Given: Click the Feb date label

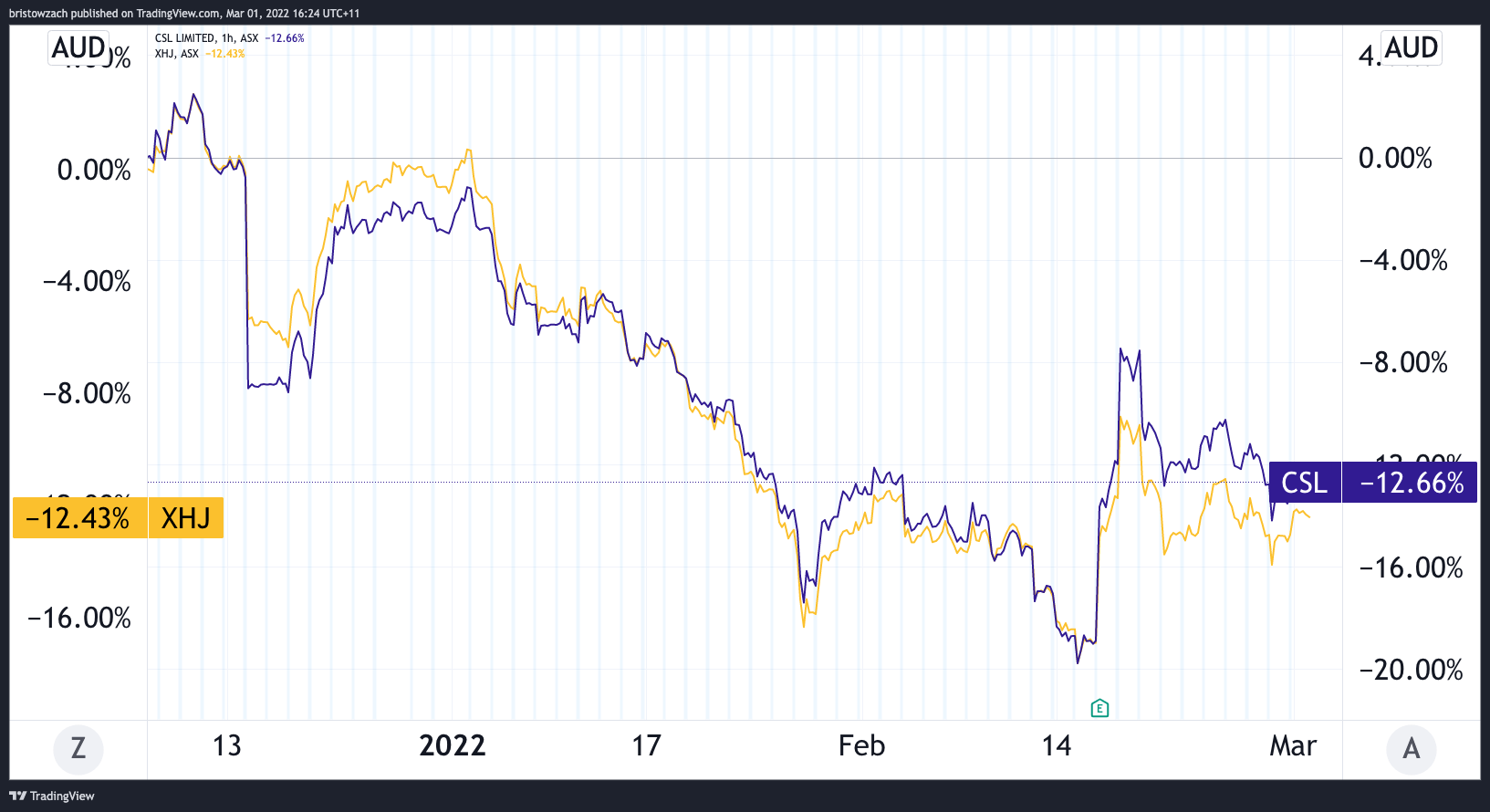Looking at the screenshot, I should coord(862,745).
